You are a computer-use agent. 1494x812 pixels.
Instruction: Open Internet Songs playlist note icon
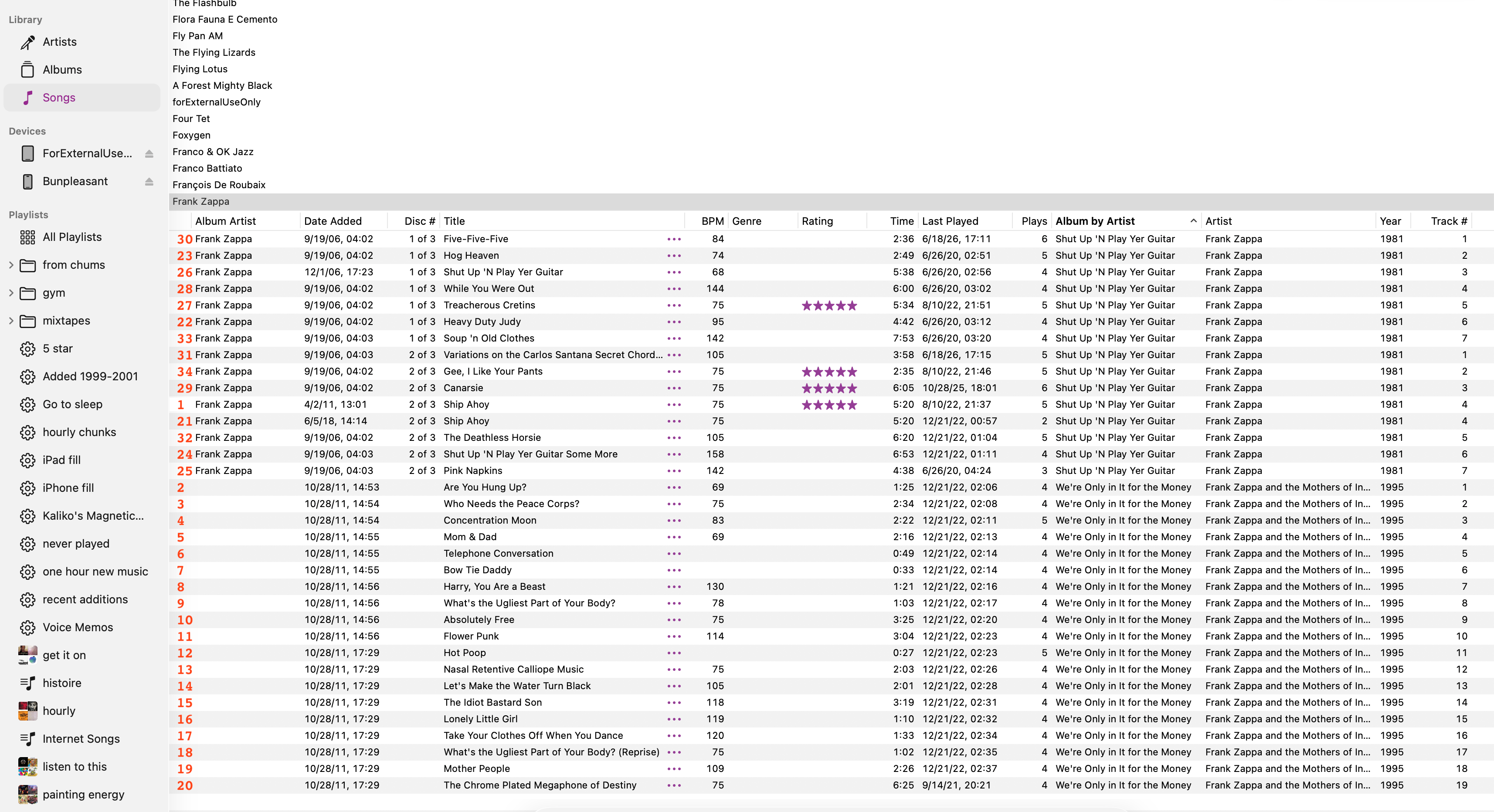point(27,739)
